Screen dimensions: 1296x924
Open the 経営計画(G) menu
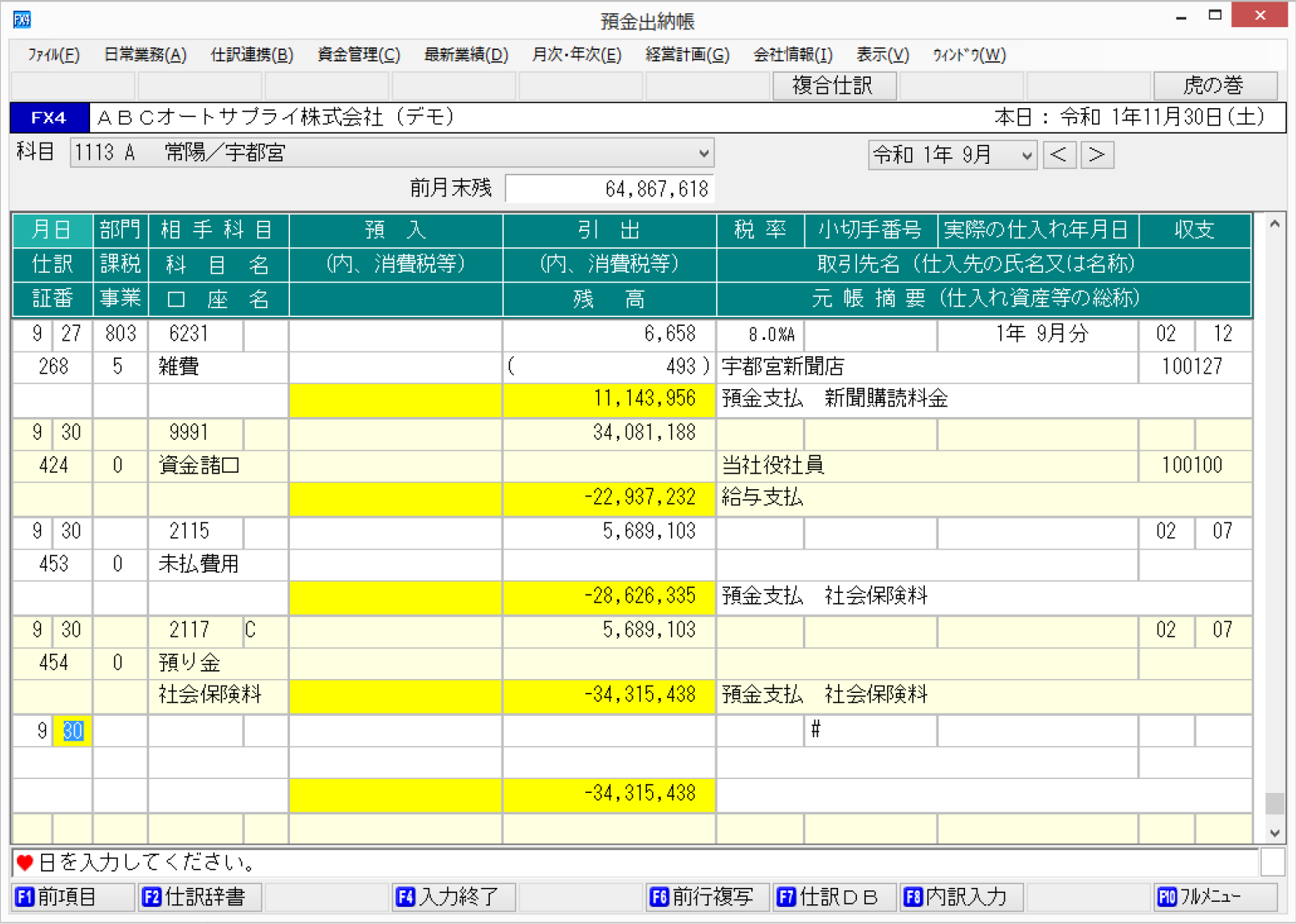(x=687, y=55)
